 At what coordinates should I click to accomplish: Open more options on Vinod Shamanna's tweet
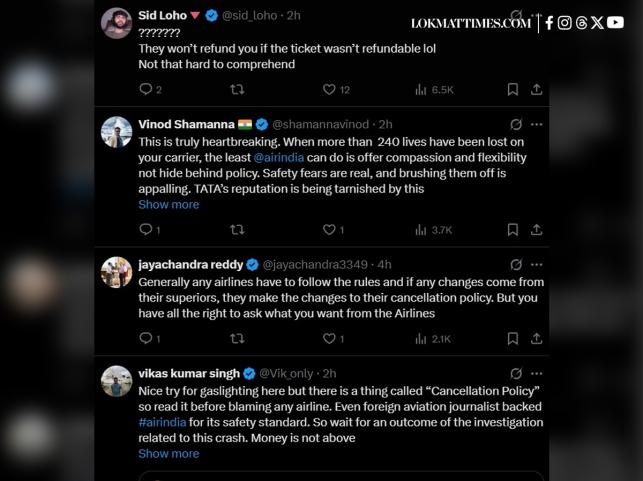pos(537,125)
